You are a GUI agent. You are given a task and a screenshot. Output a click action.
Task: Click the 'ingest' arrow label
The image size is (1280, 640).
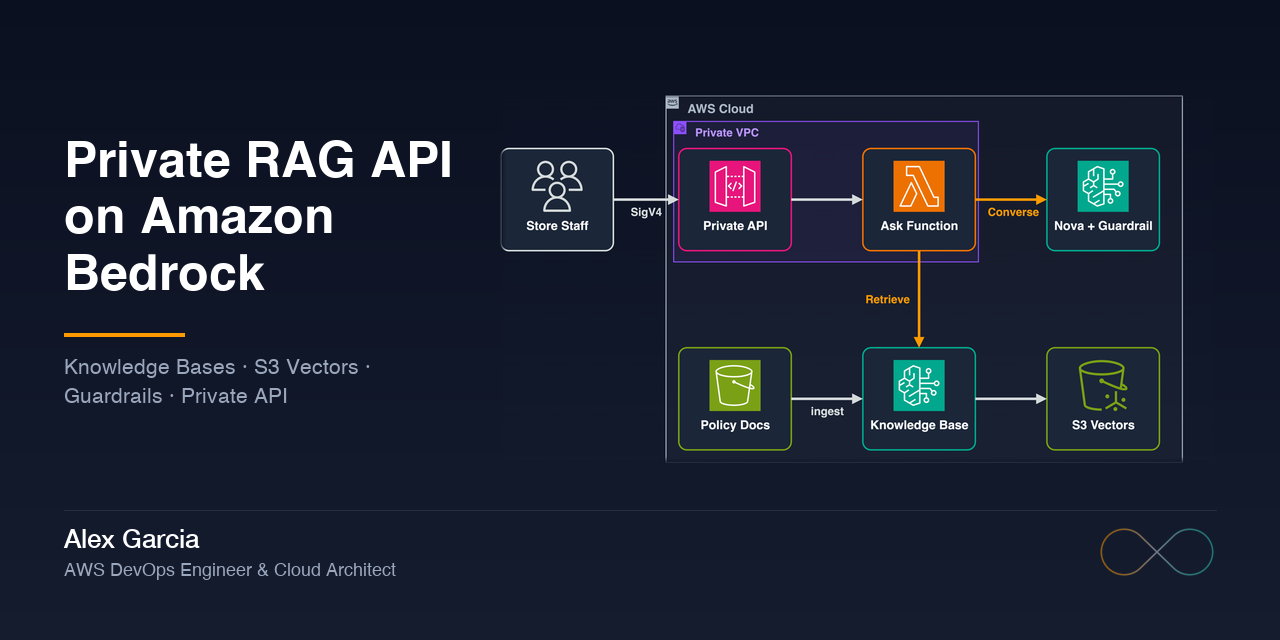(827, 411)
